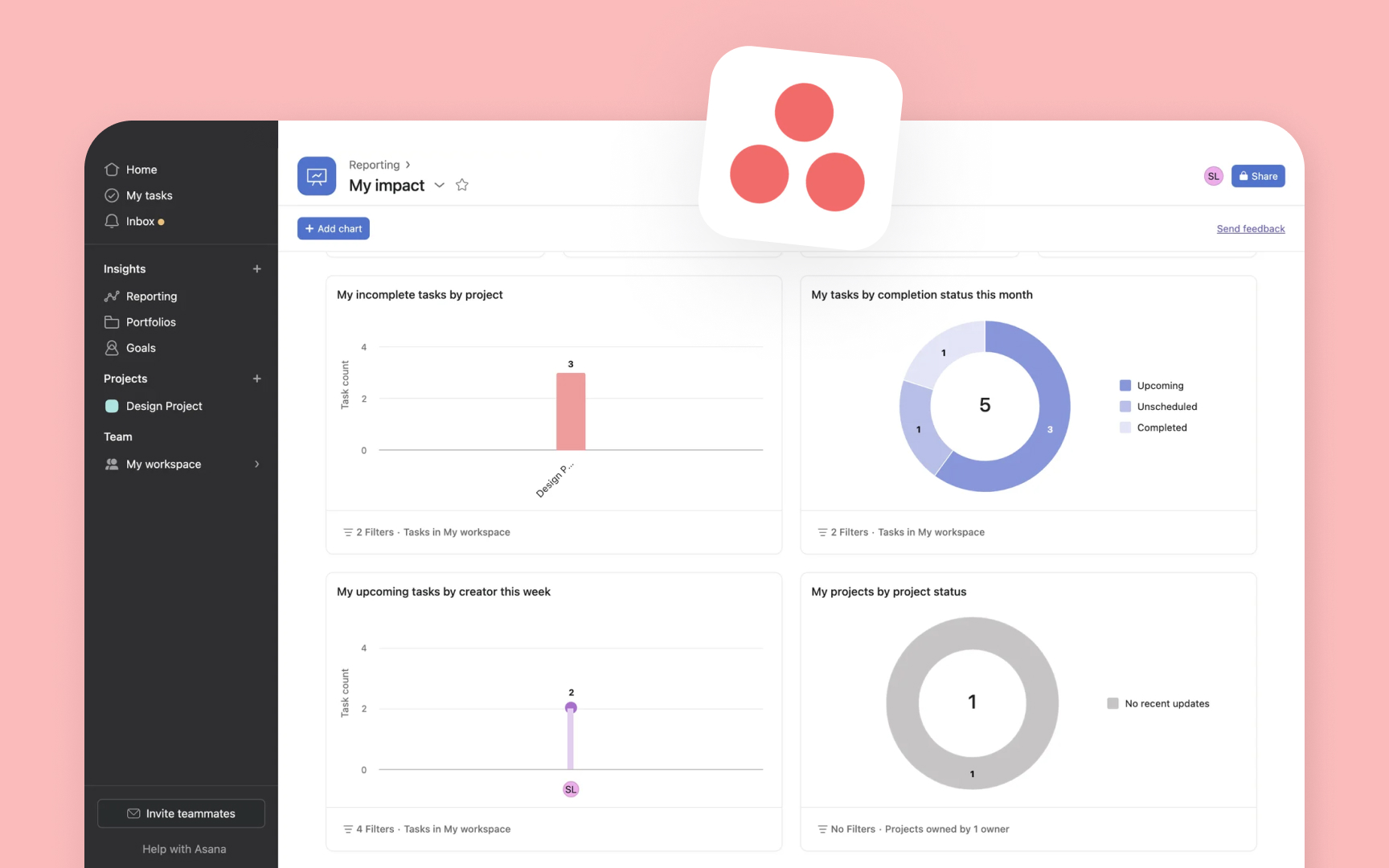Open the Inbox bell icon
This screenshot has height=868, width=1389.
click(112, 221)
